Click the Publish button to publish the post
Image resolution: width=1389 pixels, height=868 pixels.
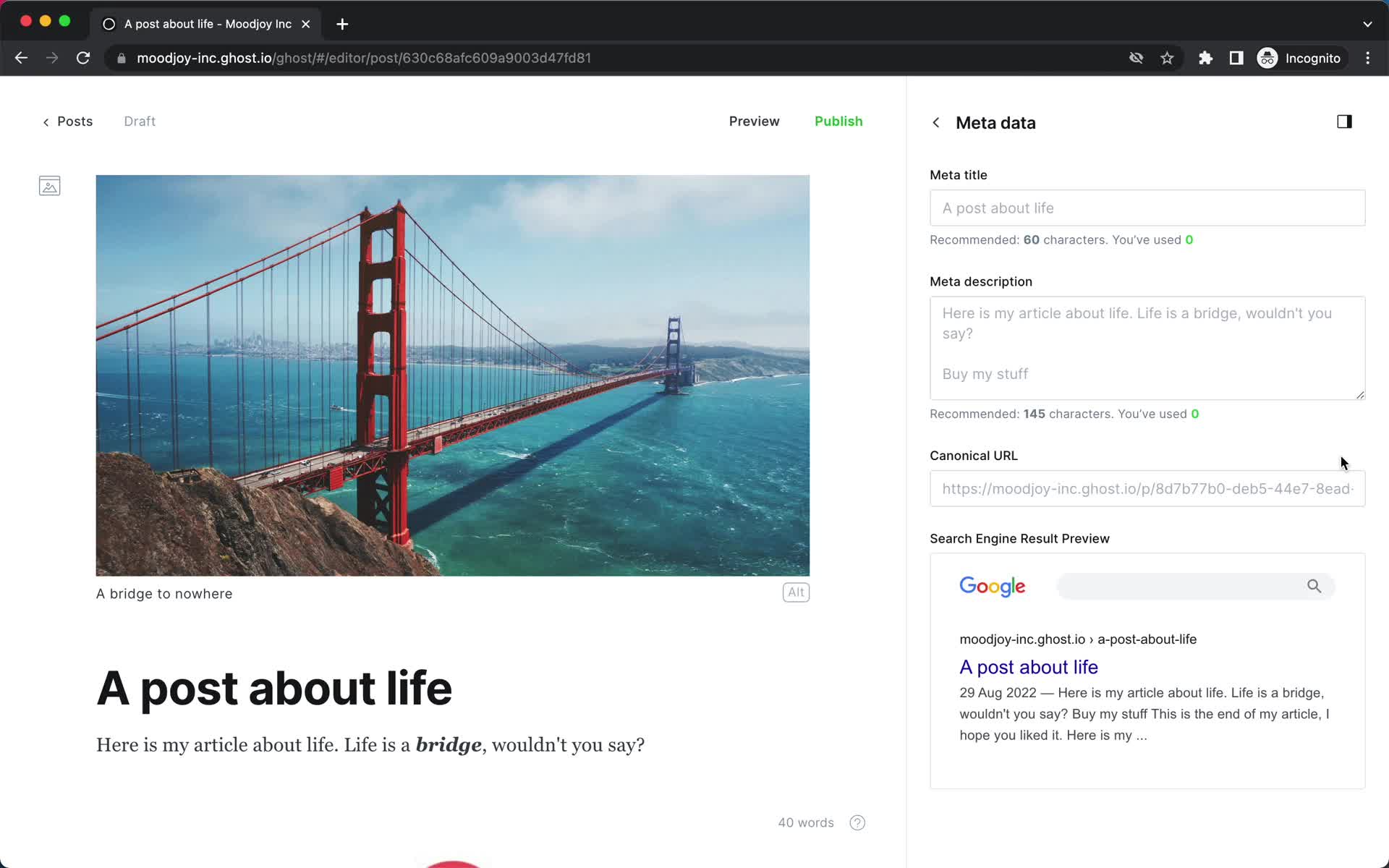point(838,121)
